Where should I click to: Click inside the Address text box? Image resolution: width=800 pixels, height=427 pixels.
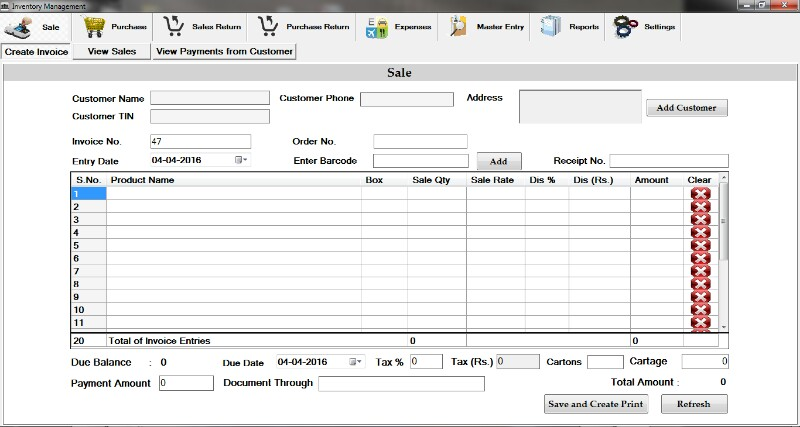[x=580, y=107]
